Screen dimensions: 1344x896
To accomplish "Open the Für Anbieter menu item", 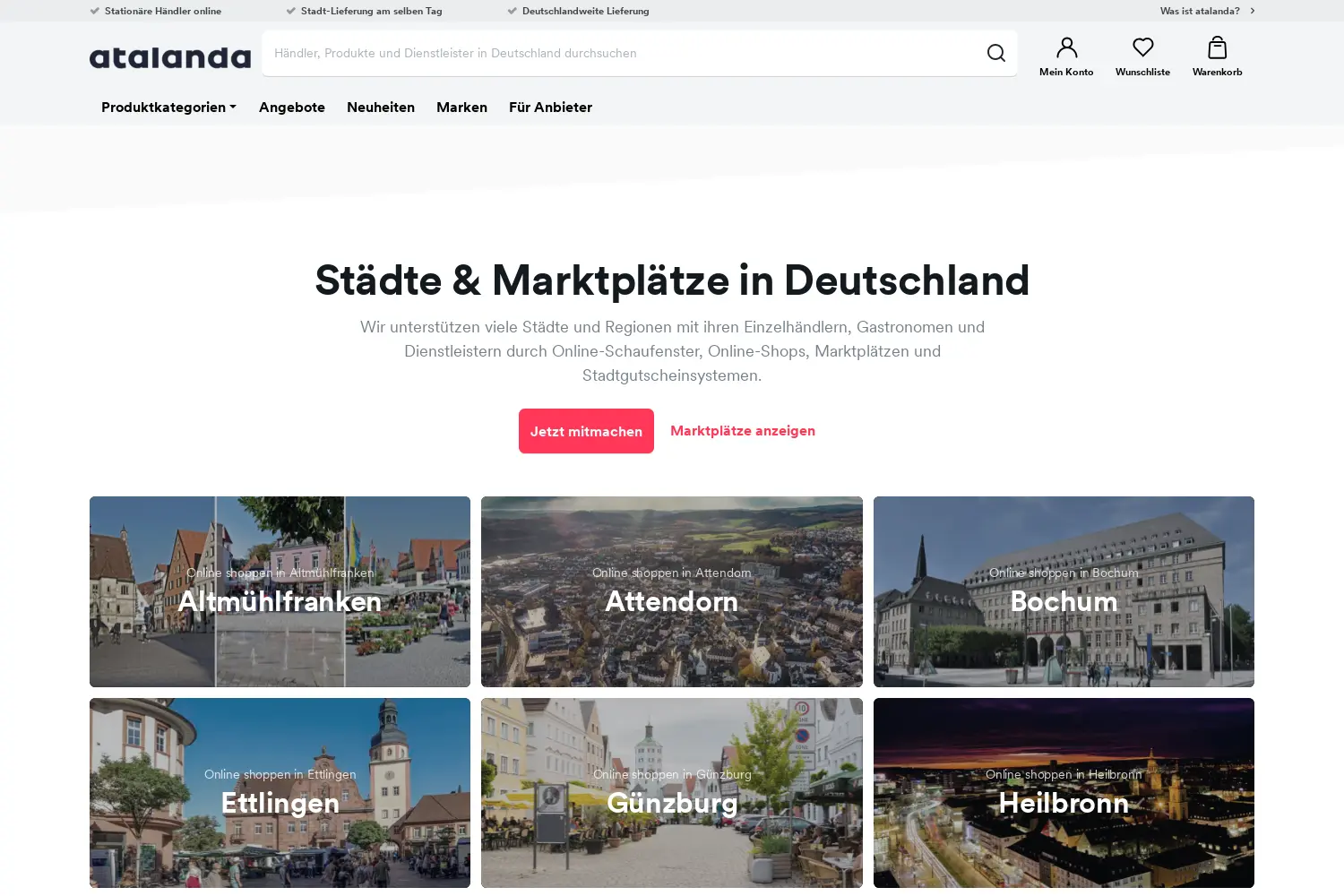I will 550,107.
